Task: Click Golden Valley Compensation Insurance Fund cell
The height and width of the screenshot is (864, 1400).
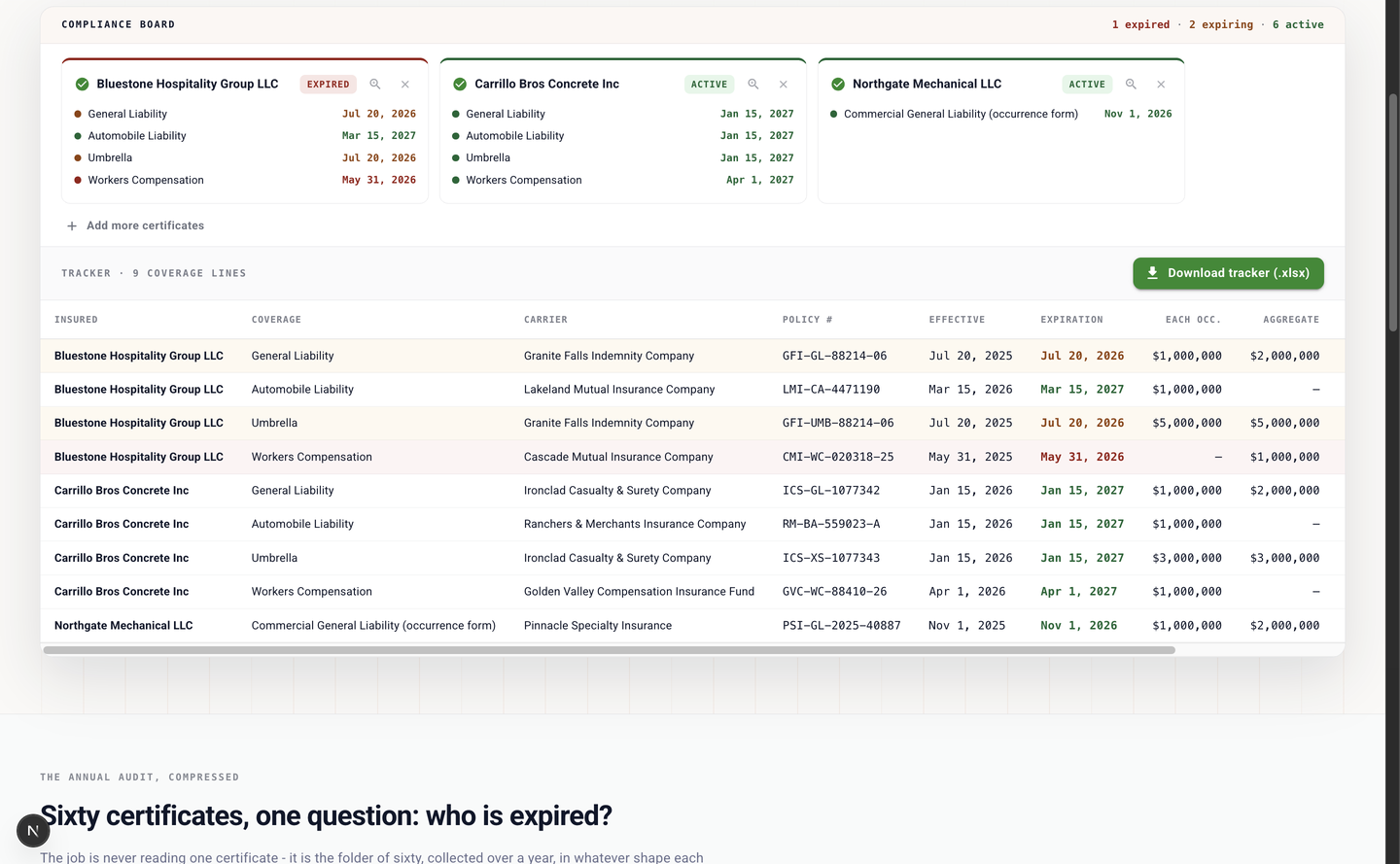Action: coord(639,592)
